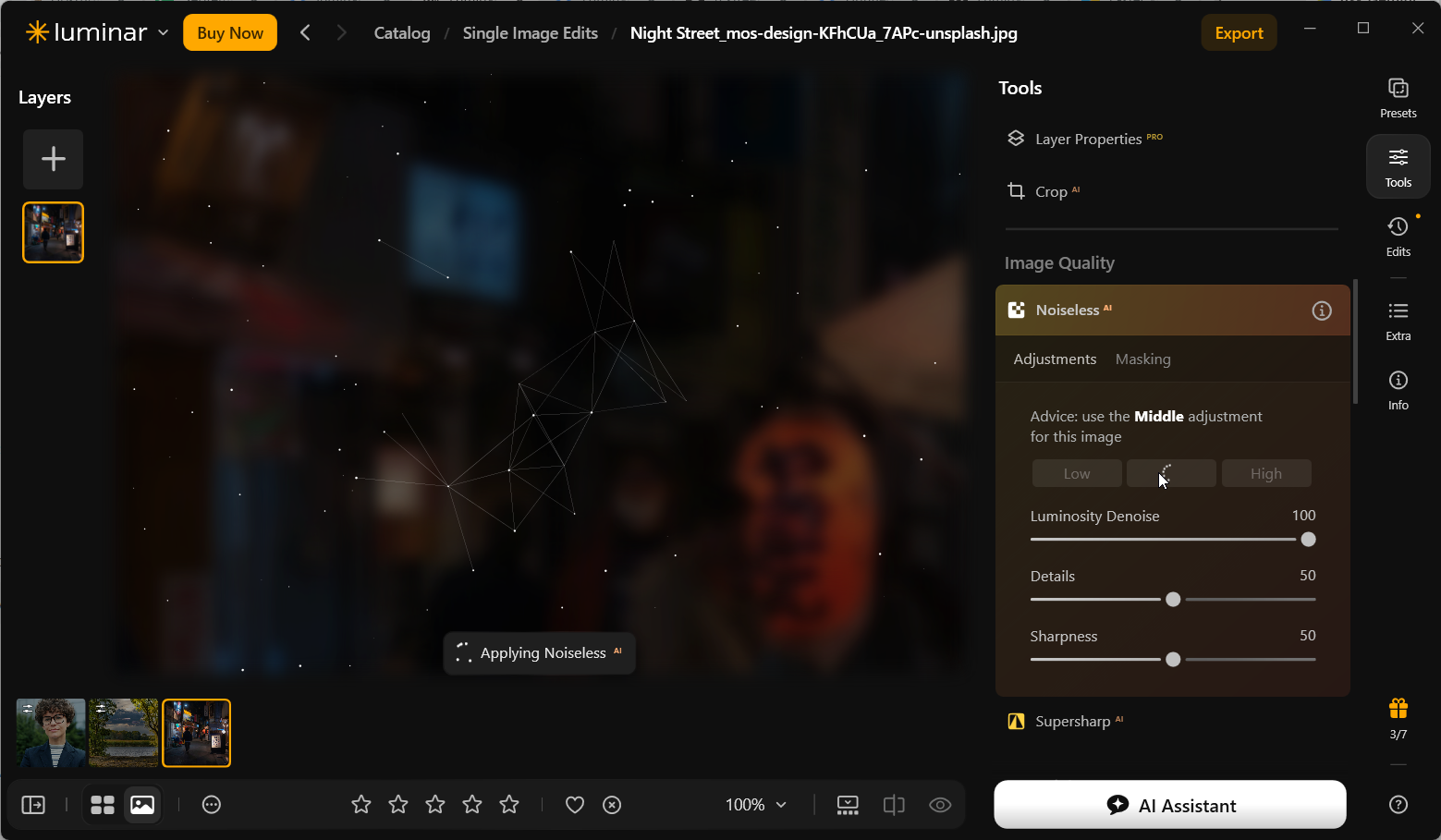The height and width of the screenshot is (840, 1441).
Task: Go to Single Image Edits breadcrumb
Action: (531, 33)
